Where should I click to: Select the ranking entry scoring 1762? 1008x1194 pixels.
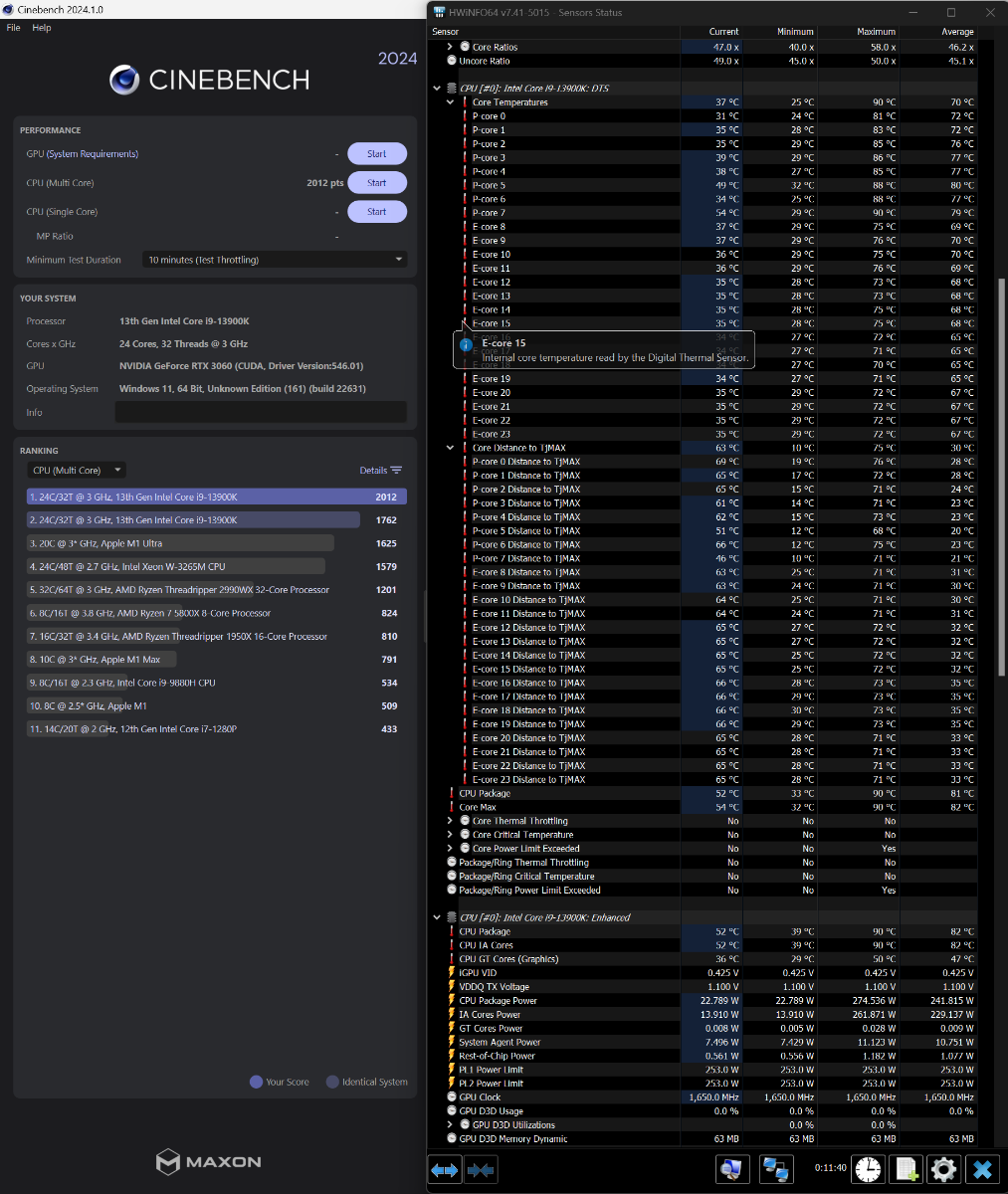pyautogui.click(x=216, y=520)
